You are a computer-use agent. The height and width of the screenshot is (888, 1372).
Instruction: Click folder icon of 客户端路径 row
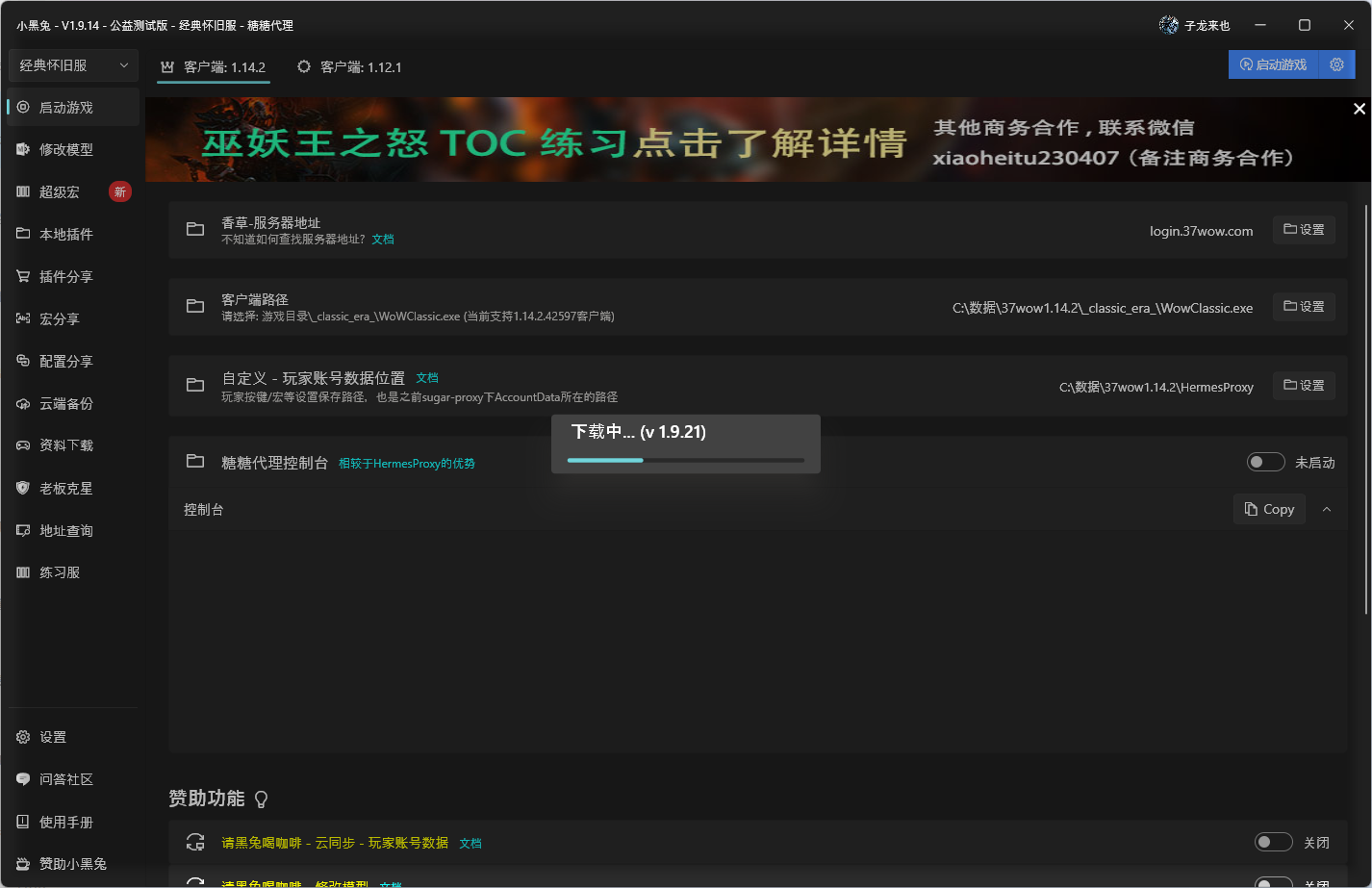[x=195, y=306]
